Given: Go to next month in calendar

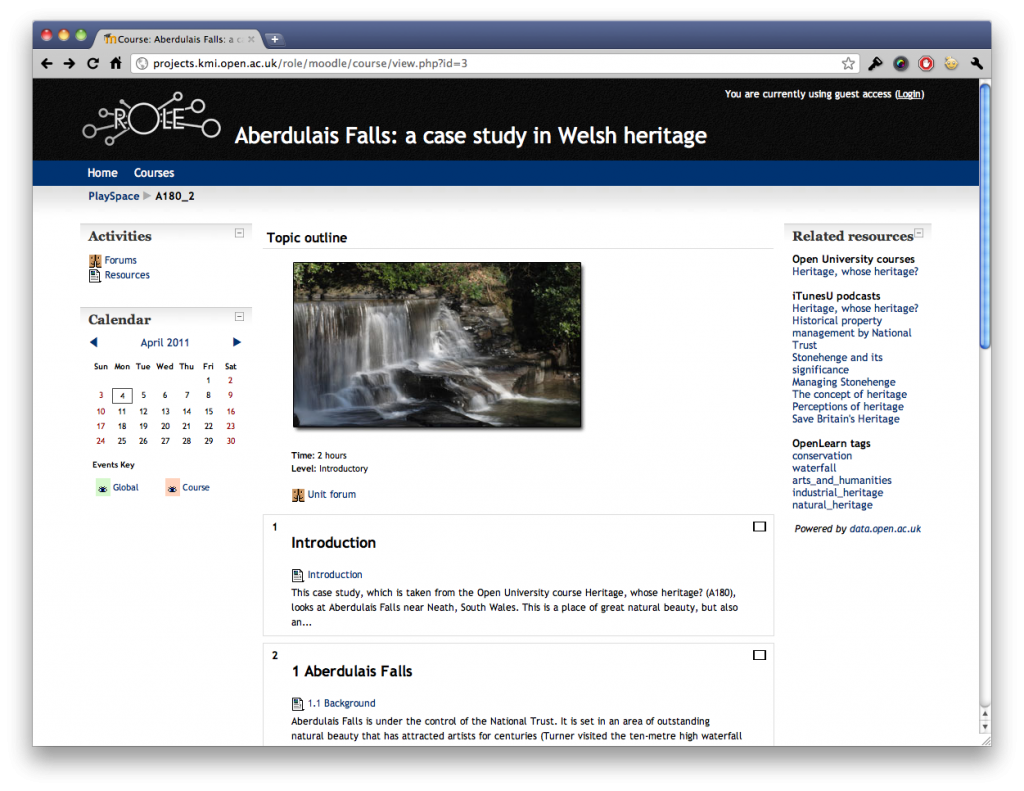Looking at the screenshot, I should click(237, 342).
